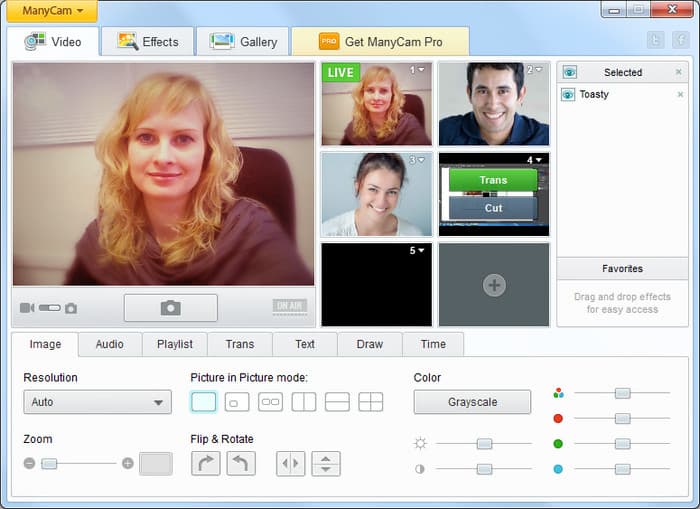The image size is (700, 509).
Task: Click the Grayscale button
Action: pos(472,402)
